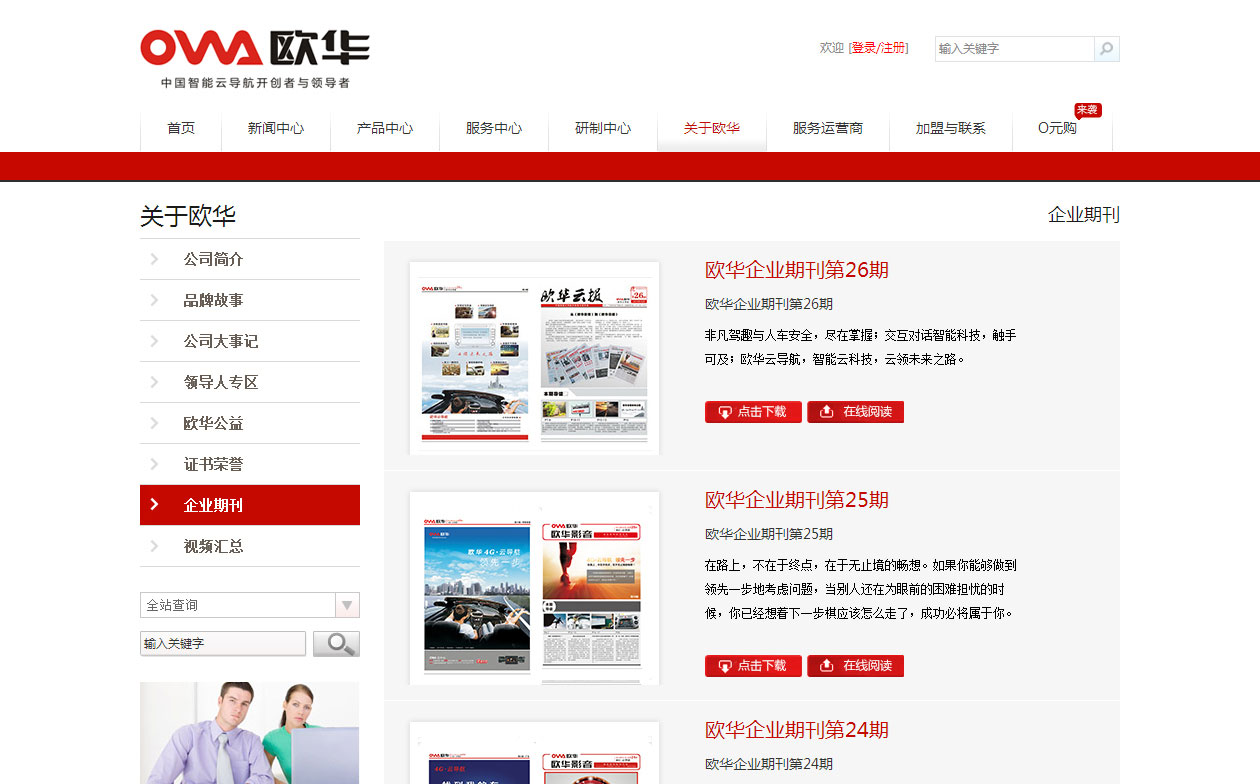Image resolution: width=1260 pixels, height=784 pixels.
Task: Click 在线阅读 for 第26期
Action: point(856,412)
